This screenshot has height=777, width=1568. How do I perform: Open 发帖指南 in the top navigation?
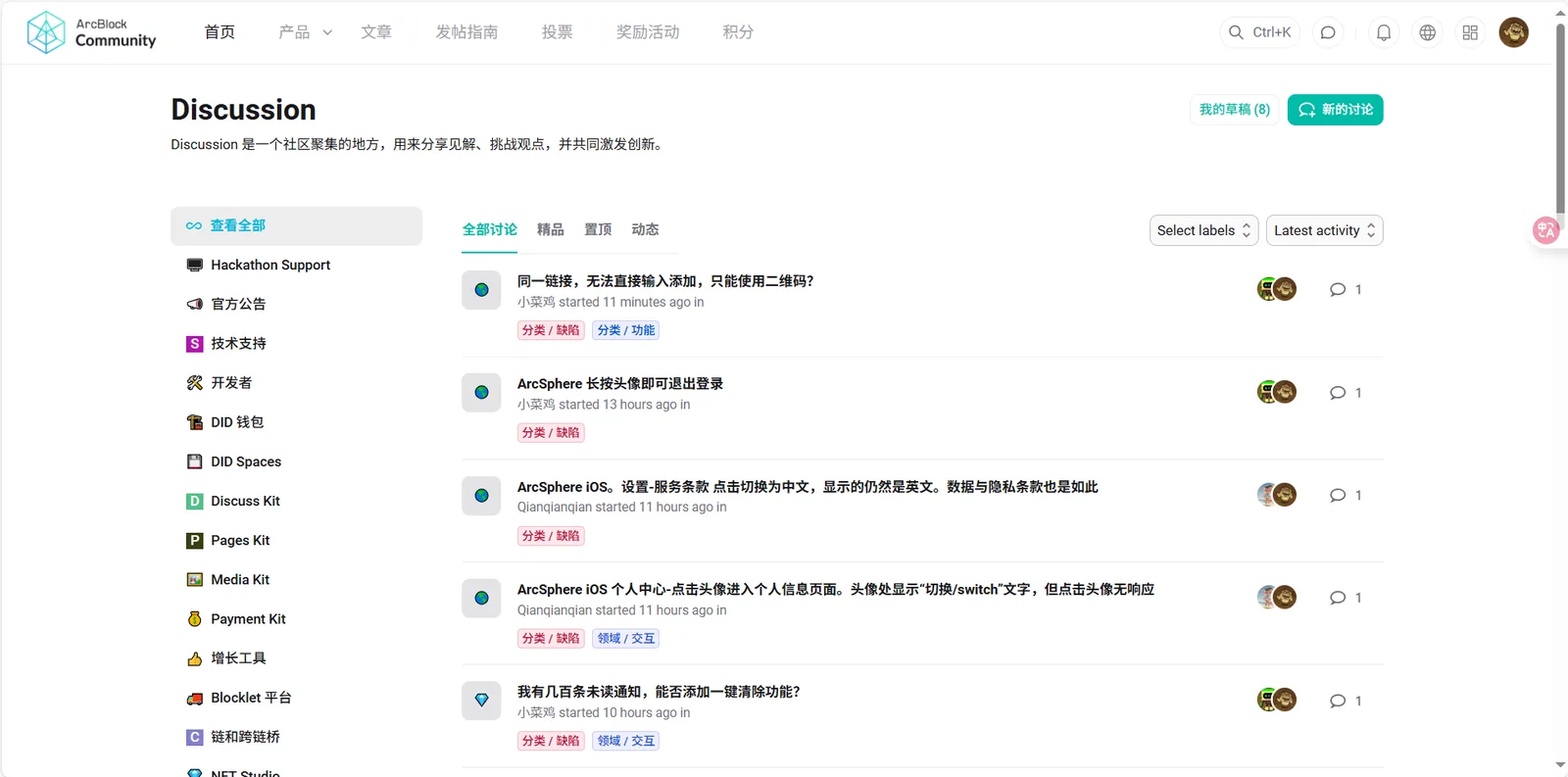pyautogui.click(x=466, y=32)
